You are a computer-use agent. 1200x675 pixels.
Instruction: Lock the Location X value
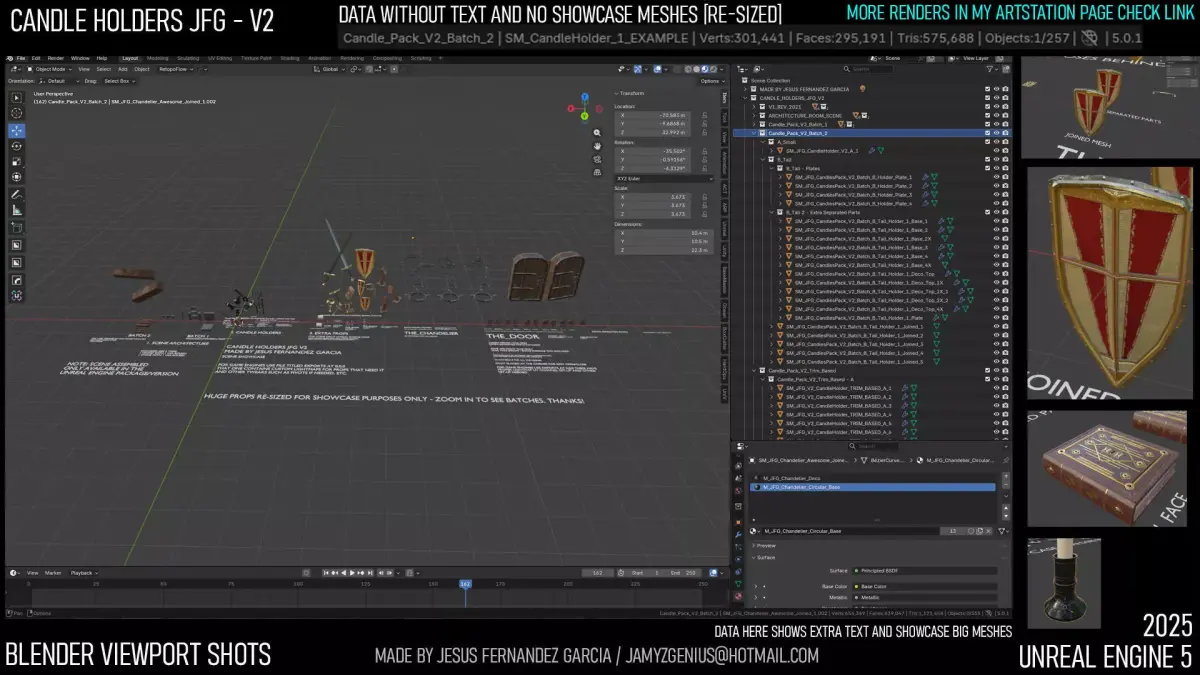[x=704, y=115]
